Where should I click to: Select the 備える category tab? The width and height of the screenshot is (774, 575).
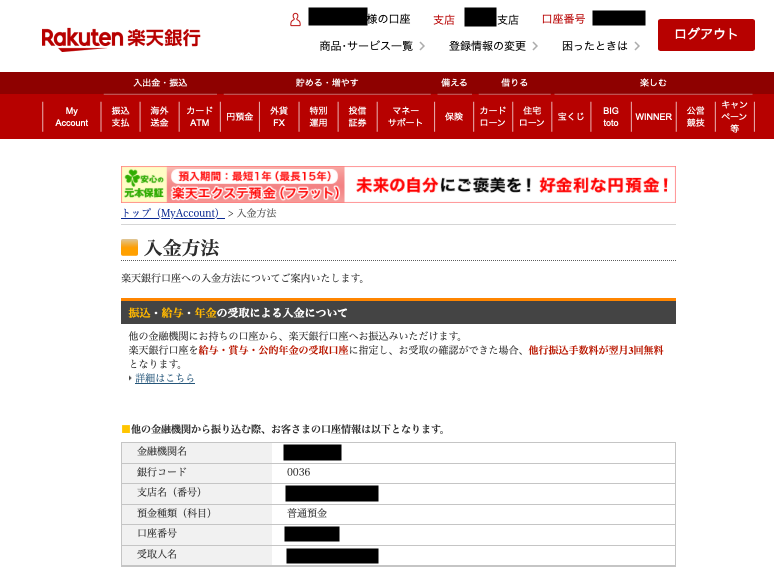(x=454, y=83)
